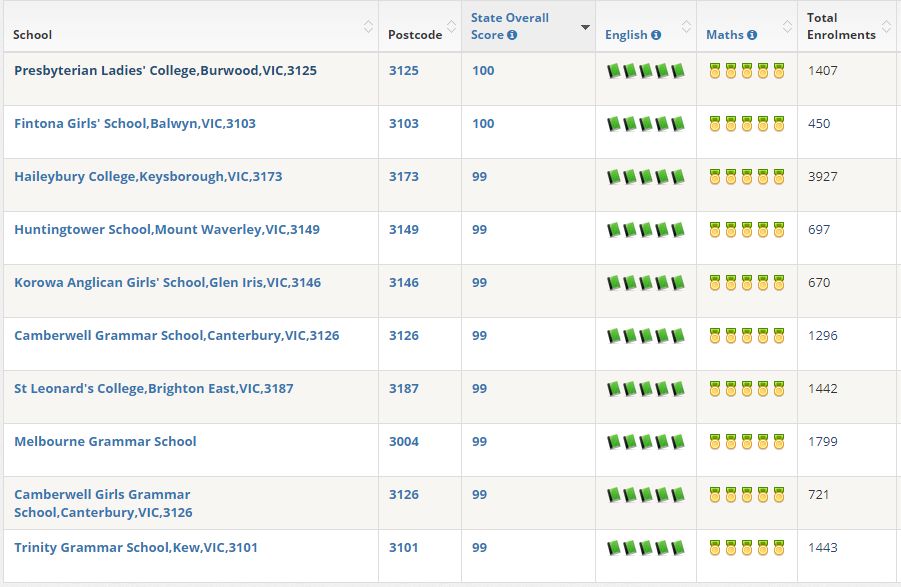The image size is (901, 587).
Task: Open Camberwell Grammar School link
Action: click(176, 335)
